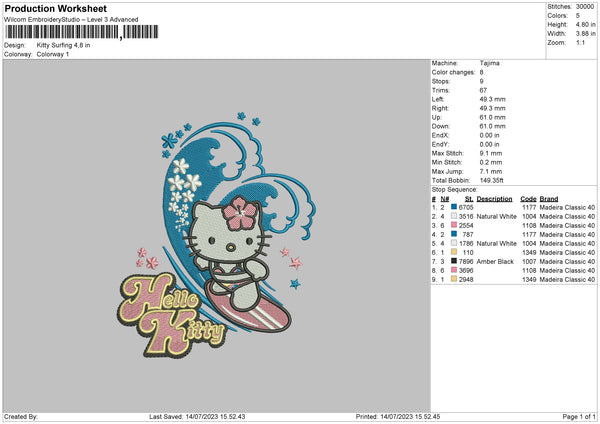Image resolution: width=600 pixels, height=424 pixels.
Task: Select the white swatch beside stitch count 3516
Action: [454, 216]
